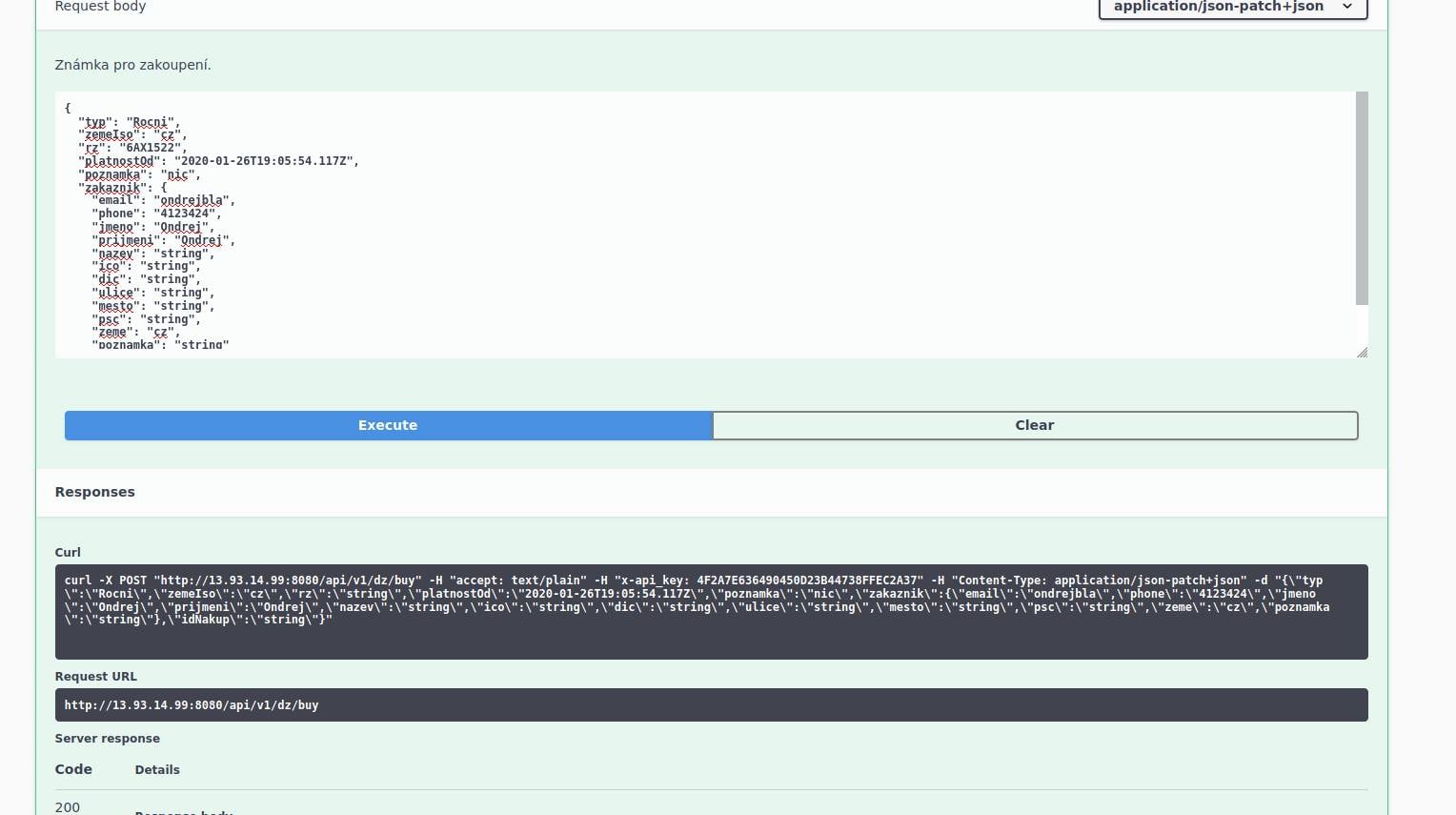This screenshot has height=815, width=1456.
Task: Click the "zakaznik": { line
Action: click(122, 188)
